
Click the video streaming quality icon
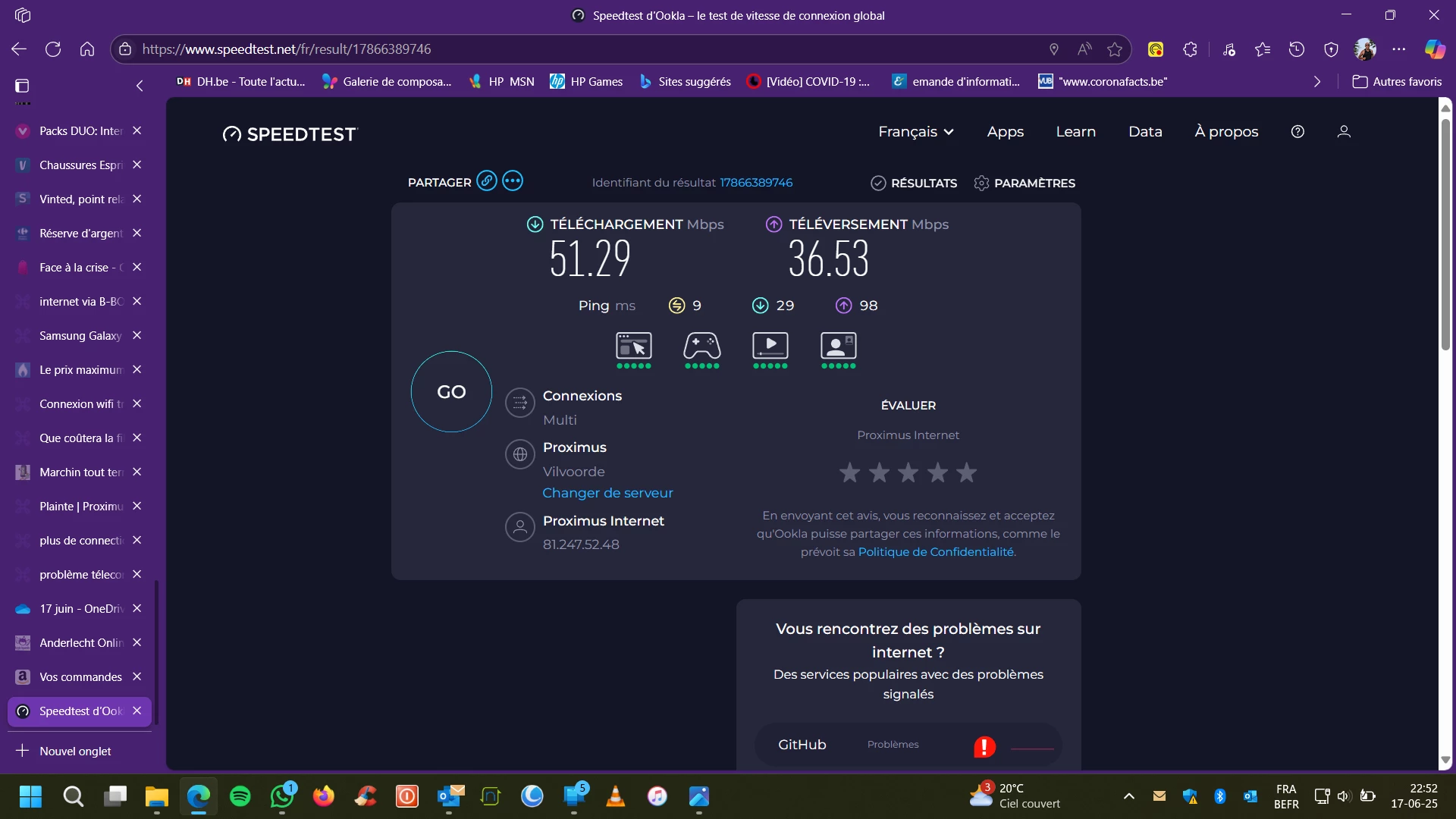pyautogui.click(x=770, y=347)
